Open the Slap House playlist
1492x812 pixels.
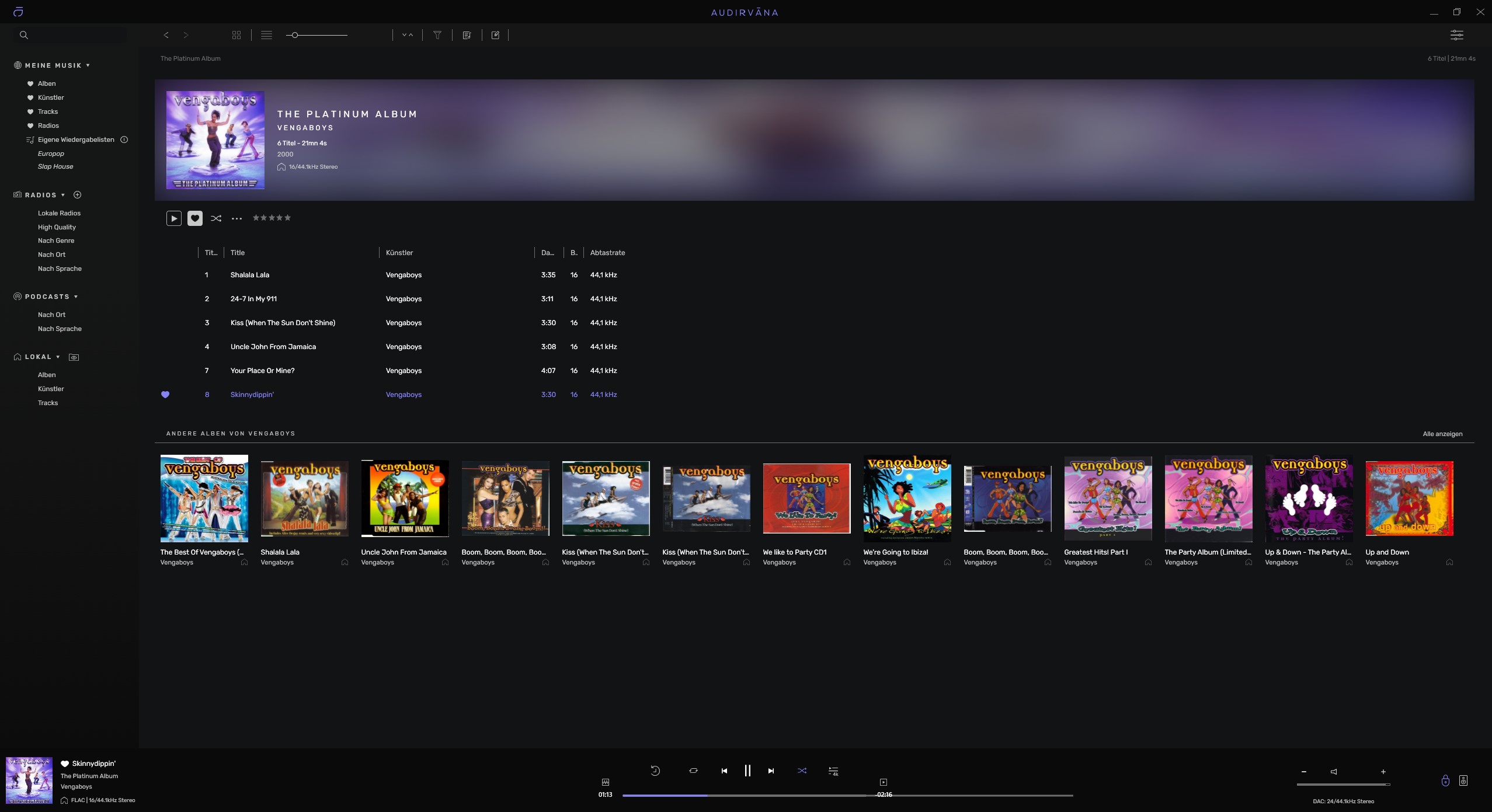click(x=55, y=166)
